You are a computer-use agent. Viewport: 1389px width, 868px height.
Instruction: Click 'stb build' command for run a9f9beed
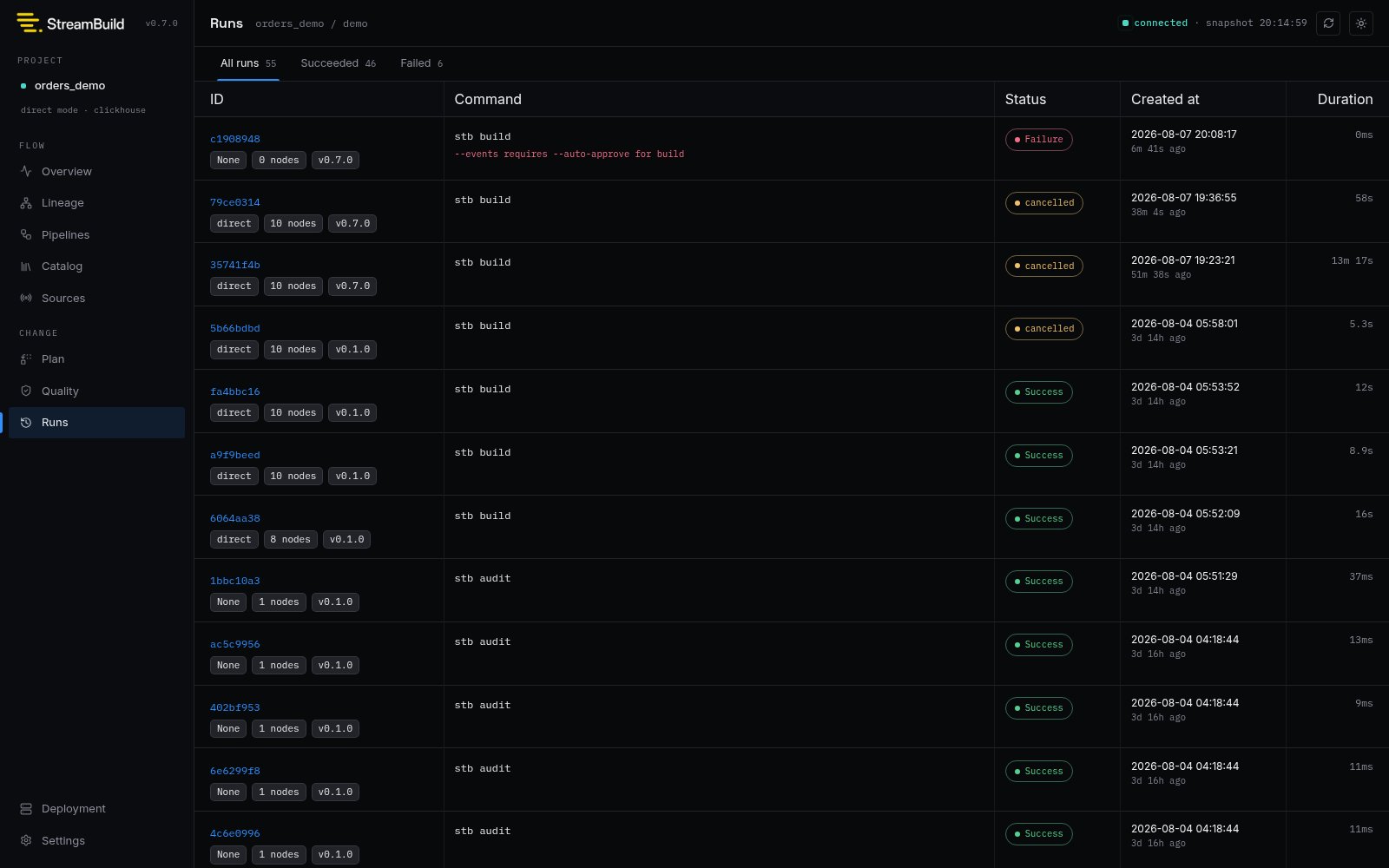click(483, 453)
